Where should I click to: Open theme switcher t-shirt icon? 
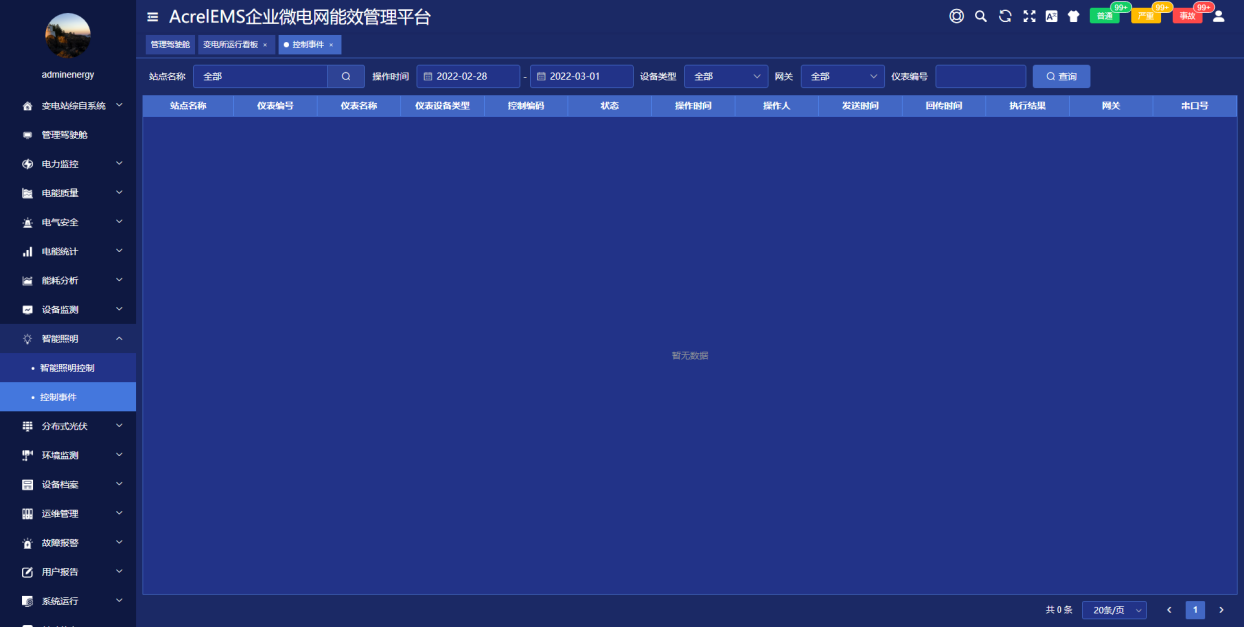click(x=1074, y=16)
